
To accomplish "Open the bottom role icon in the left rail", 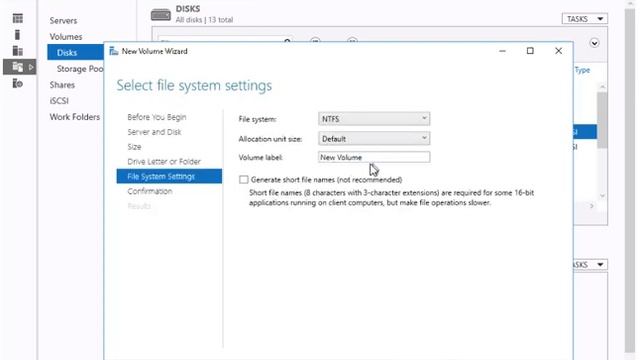I will 18,83.
